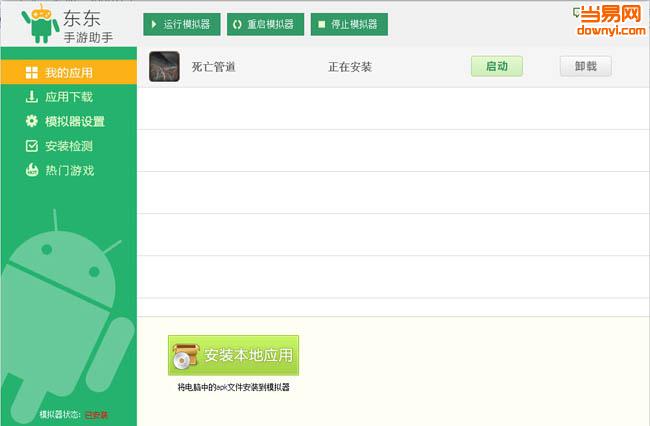Open the 模拟器设置 sidebar tab
The height and width of the screenshot is (426, 650).
pyautogui.click(x=69, y=121)
